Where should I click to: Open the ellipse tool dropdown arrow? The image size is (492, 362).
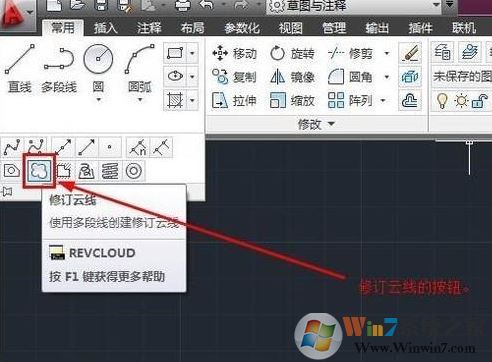pos(192,77)
